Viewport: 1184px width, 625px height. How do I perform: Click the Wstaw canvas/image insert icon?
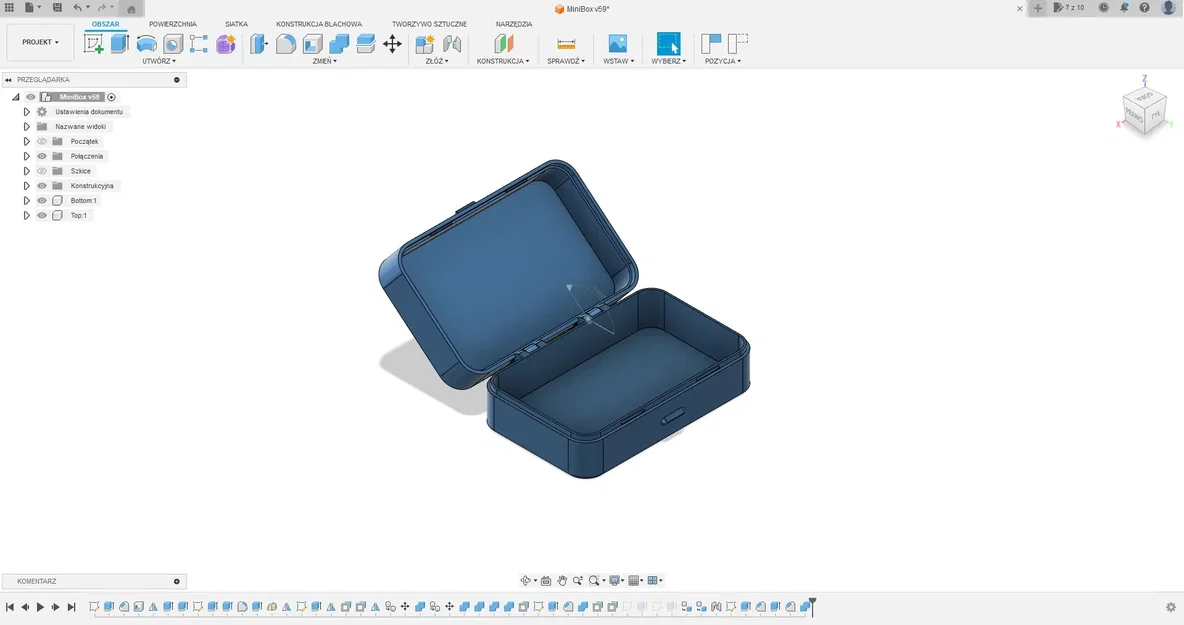[617, 43]
